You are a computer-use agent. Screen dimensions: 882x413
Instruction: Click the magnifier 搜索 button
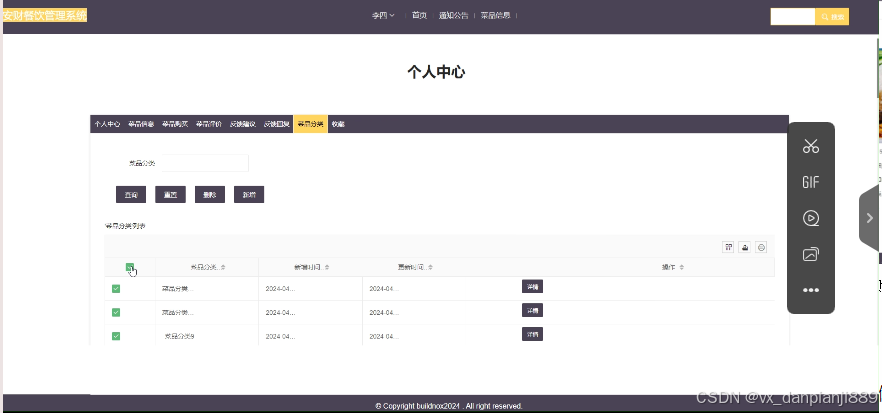[x=832, y=17]
